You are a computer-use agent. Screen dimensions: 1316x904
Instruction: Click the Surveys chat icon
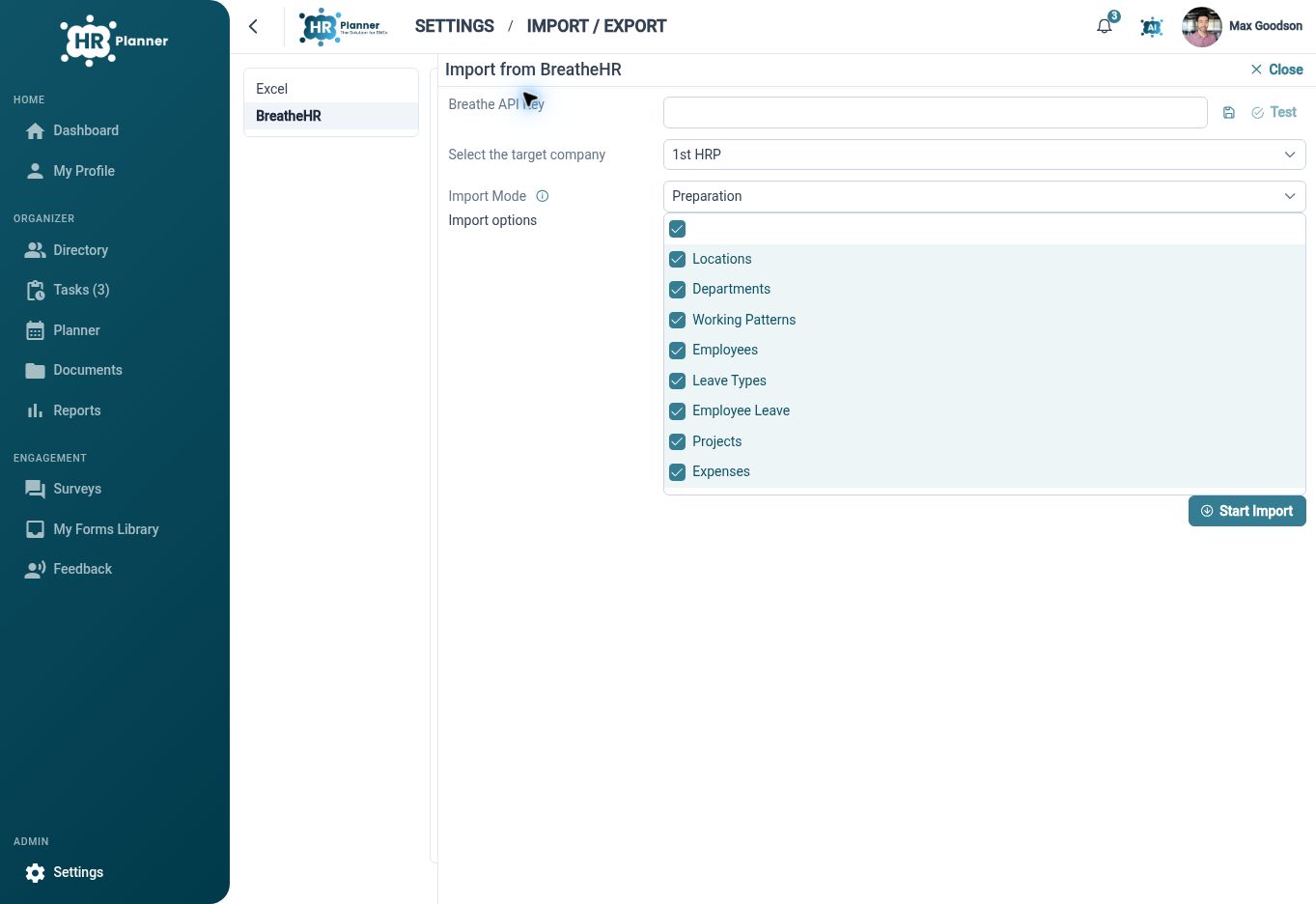36,490
